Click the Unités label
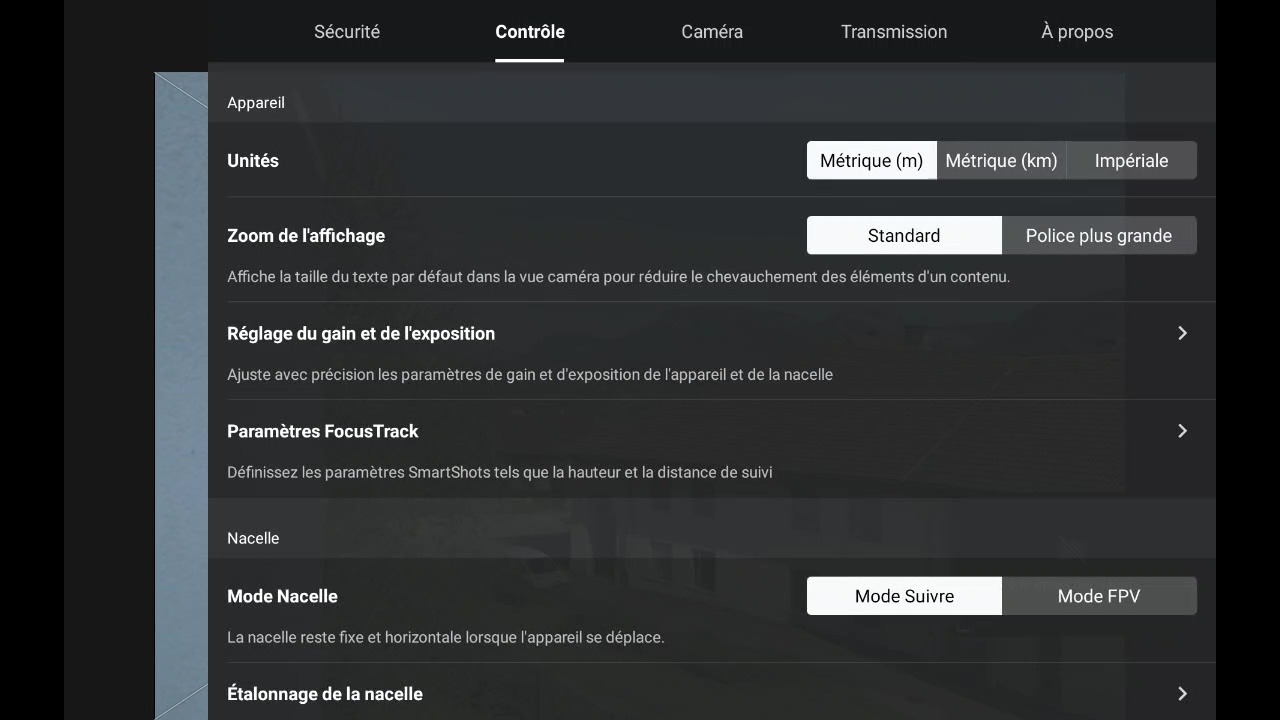Image resolution: width=1280 pixels, height=720 pixels. coord(253,161)
